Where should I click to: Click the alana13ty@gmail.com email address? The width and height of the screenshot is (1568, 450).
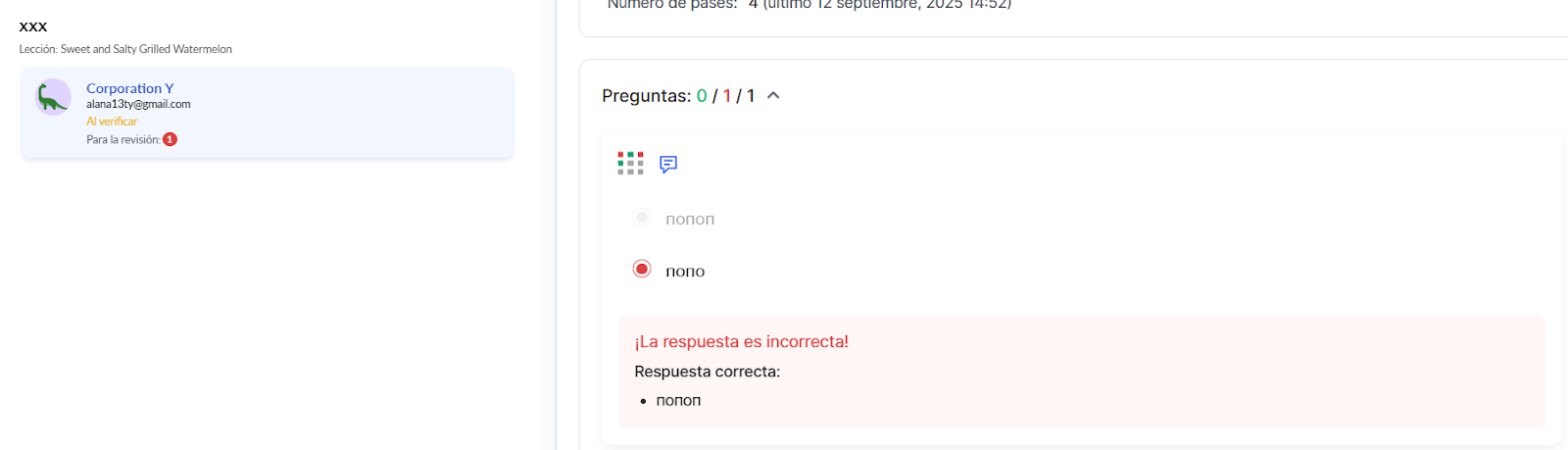pos(138,104)
